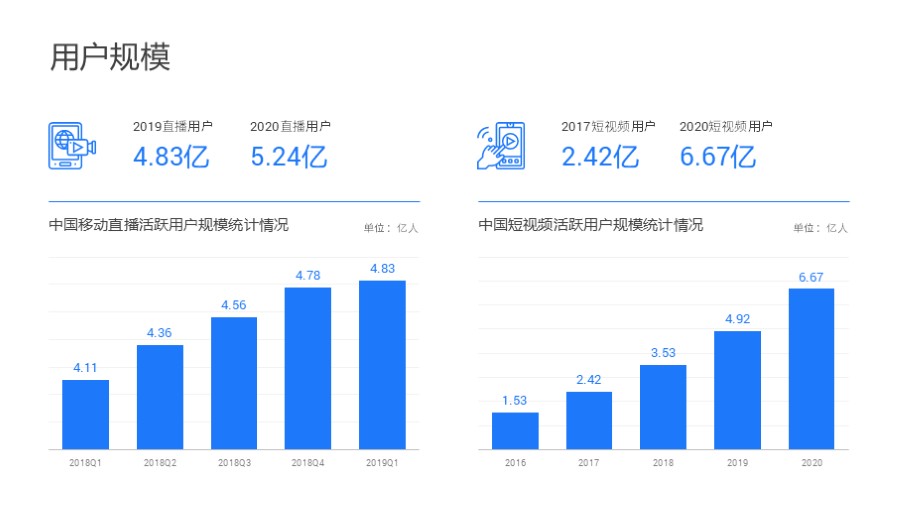Viewport: 900px width, 506px height.
Task: Click the 2.42 data label above 2017 bar
Action: pos(588,380)
